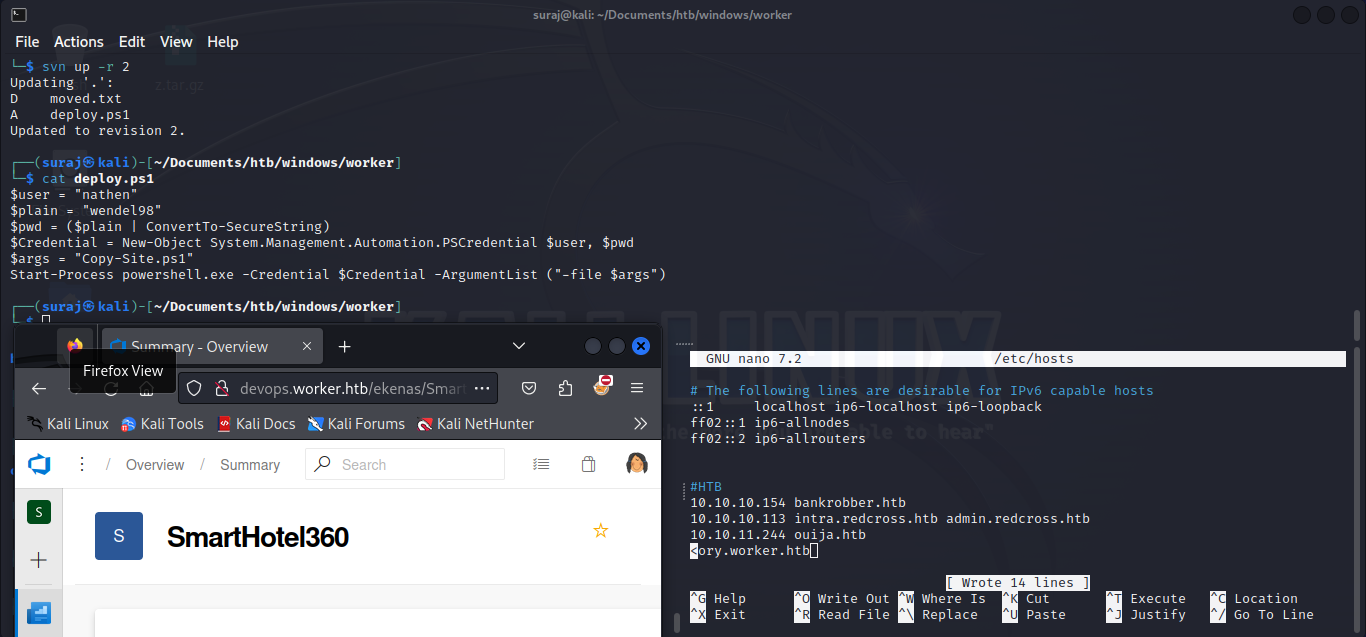Open the terminal File menu
Viewport: 1366px width, 637px height.
pyautogui.click(x=27, y=42)
